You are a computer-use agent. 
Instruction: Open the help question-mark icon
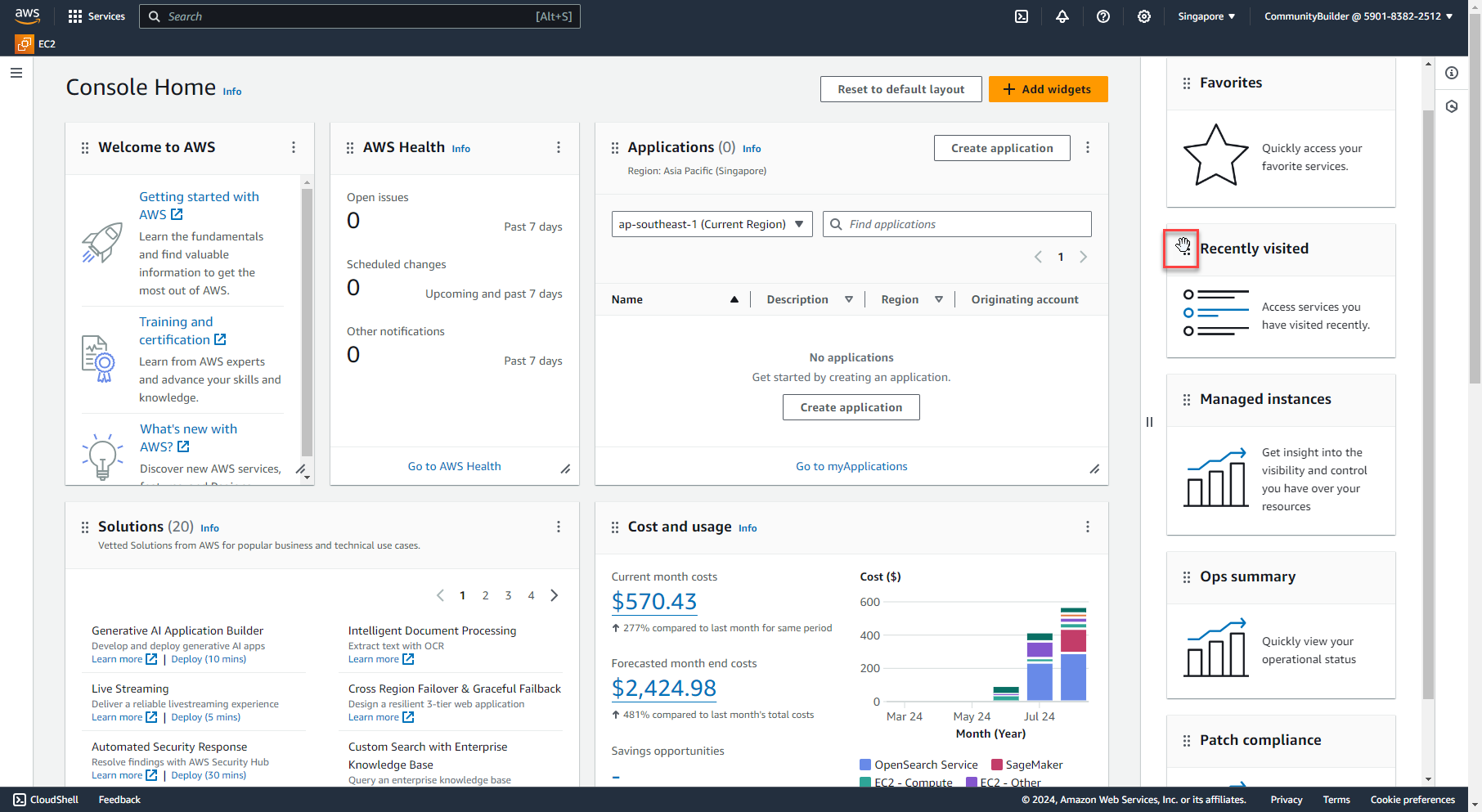[1103, 16]
